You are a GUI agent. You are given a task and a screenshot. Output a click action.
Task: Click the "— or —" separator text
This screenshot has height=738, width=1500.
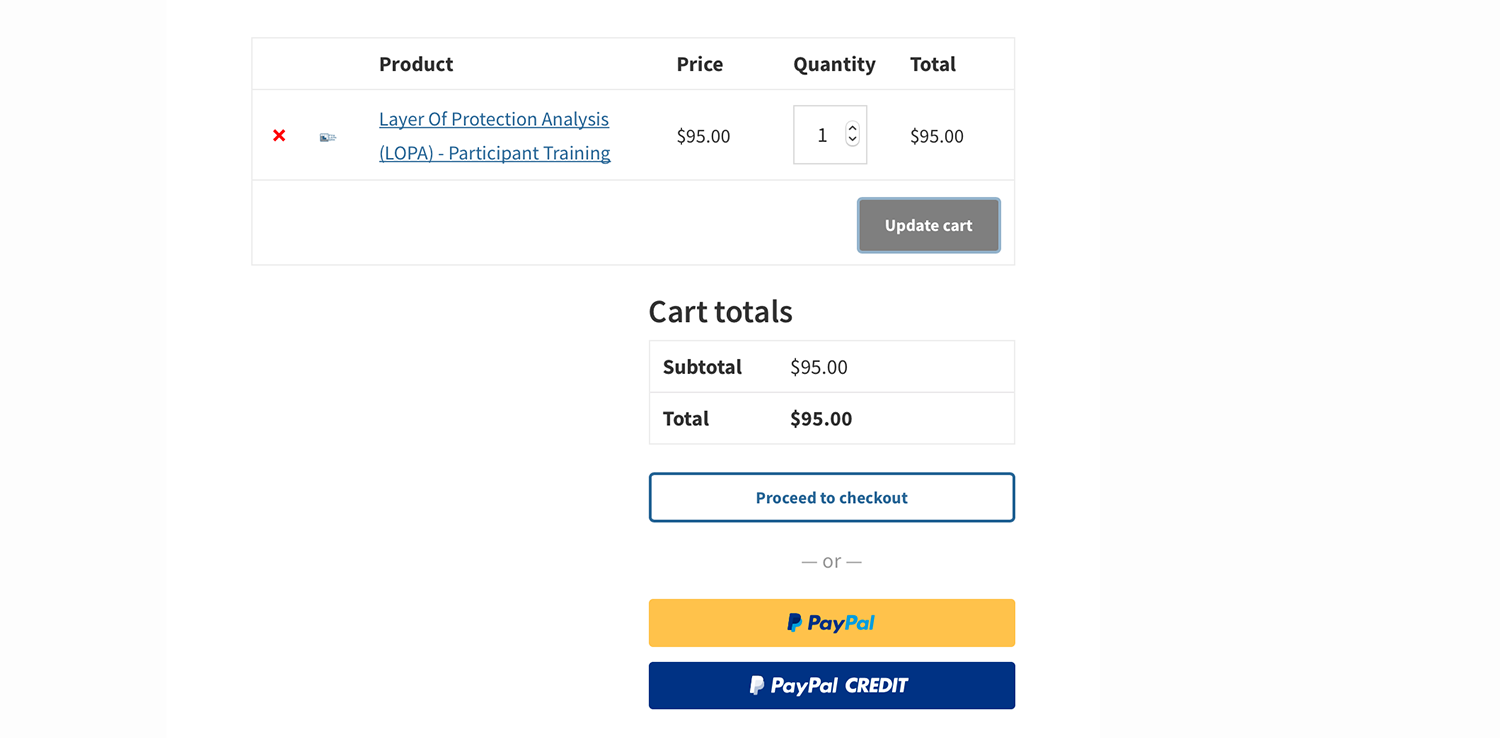(x=832, y=561)
